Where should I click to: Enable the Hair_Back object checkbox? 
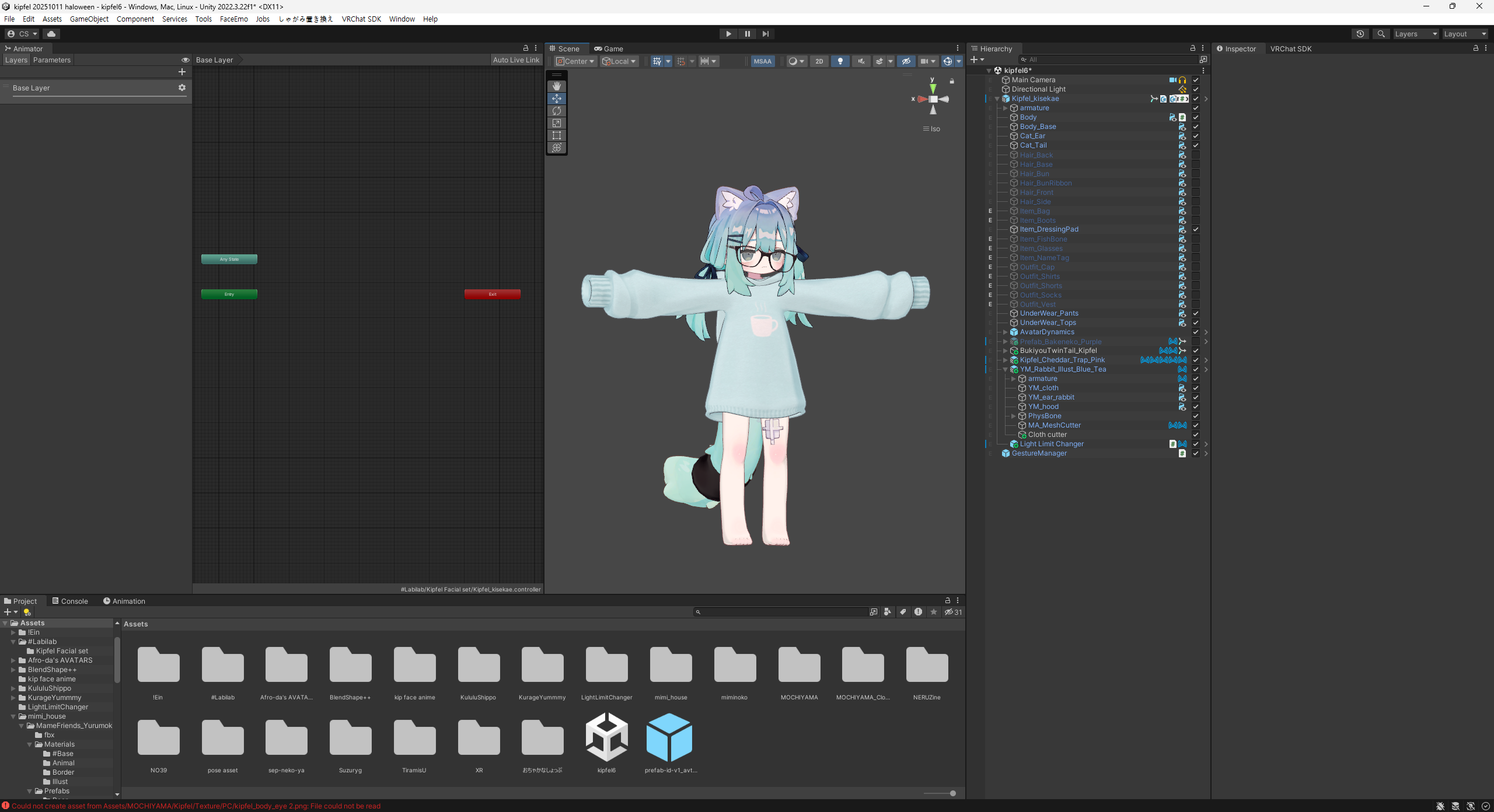[x=1195, y=155]
